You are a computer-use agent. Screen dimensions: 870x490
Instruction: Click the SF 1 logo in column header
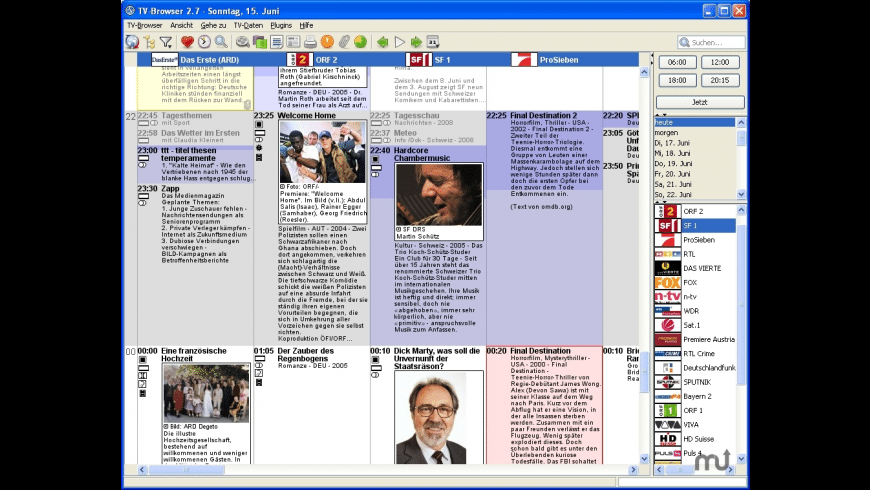point(418,59)
